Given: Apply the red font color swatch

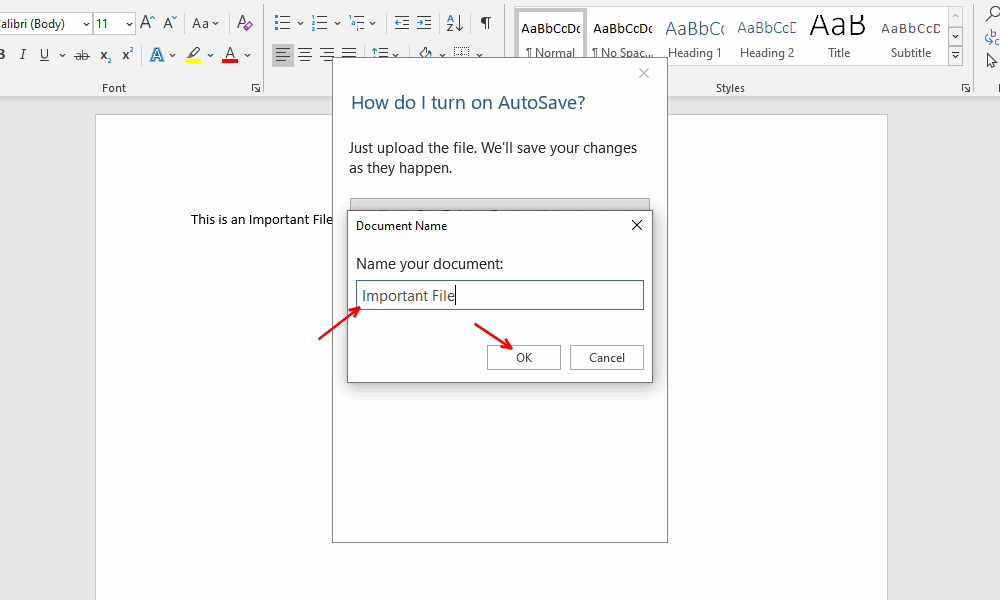Looking at the screenshot, I should click(230, 55).
